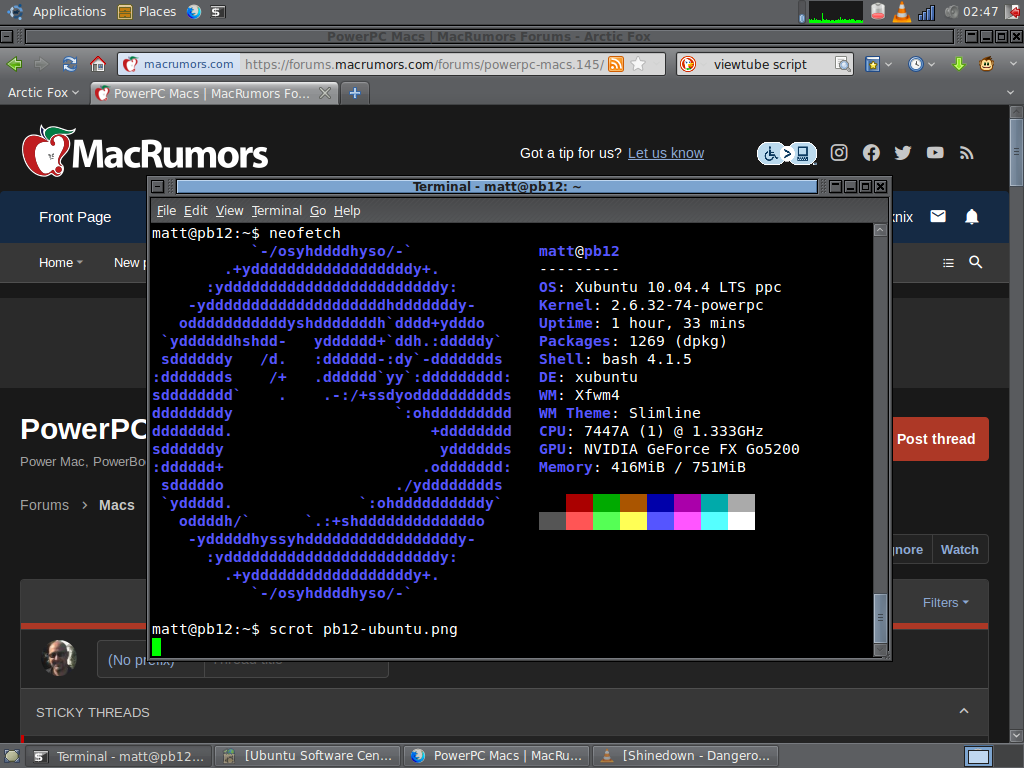1024x768 pixels.
Task: Open MacRumors Facebook page
Action: click(x=871, y=153)
